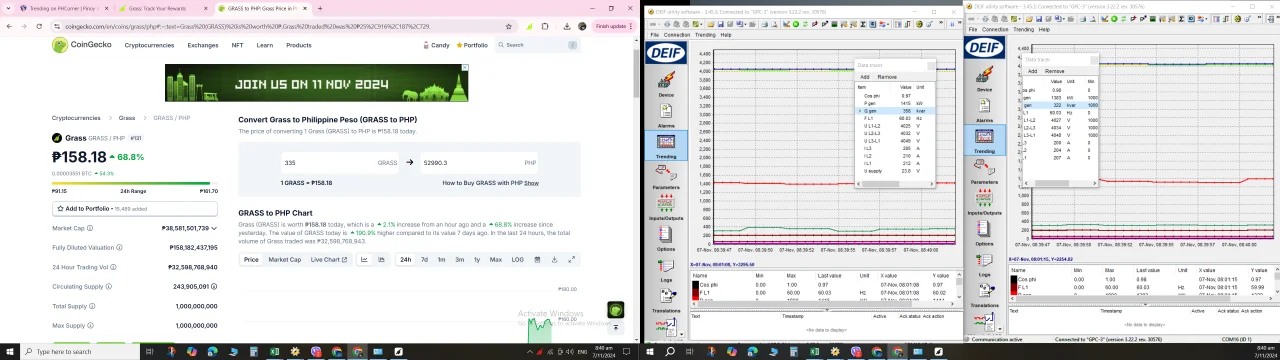
Task: Open Live Chart link
Action: tap(328, 259)
